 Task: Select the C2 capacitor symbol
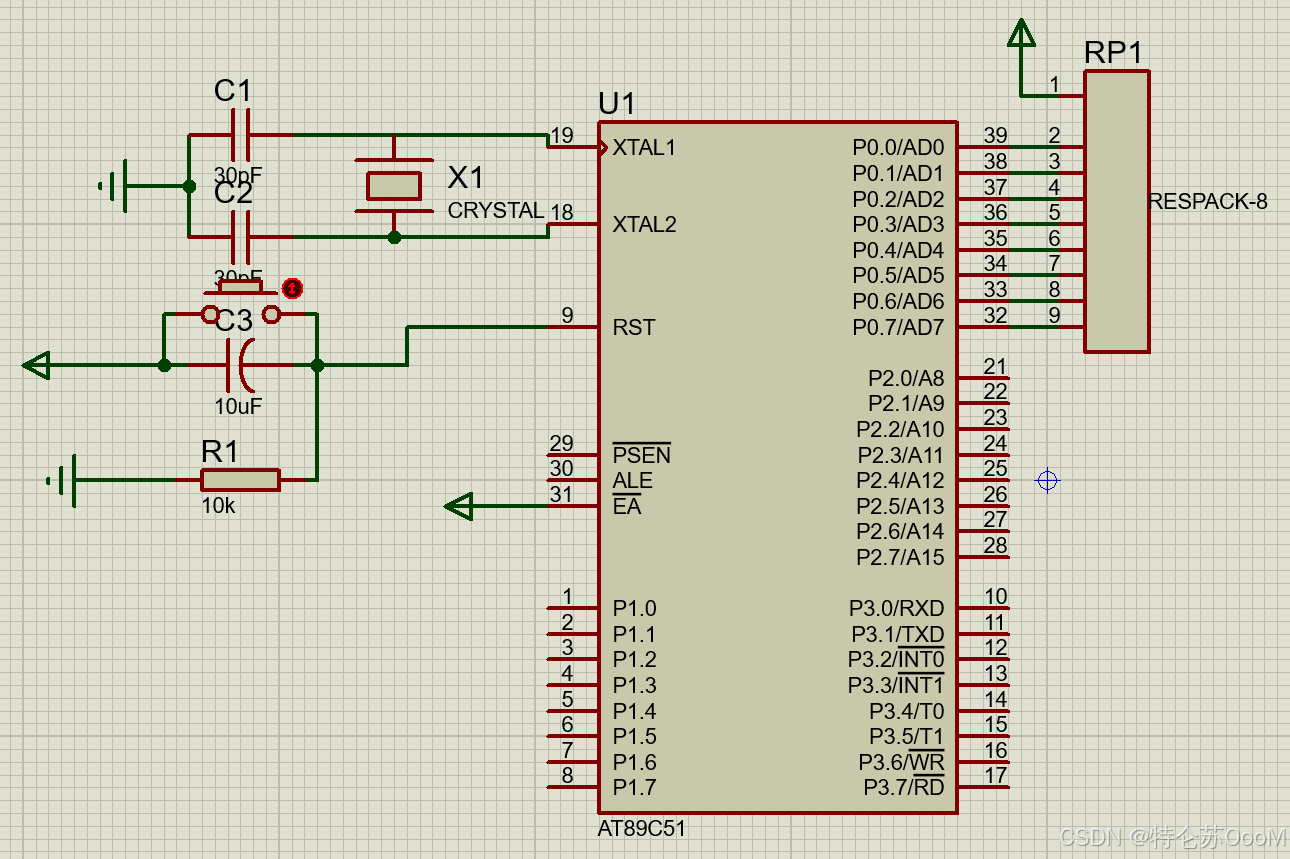tap(240, 237)
